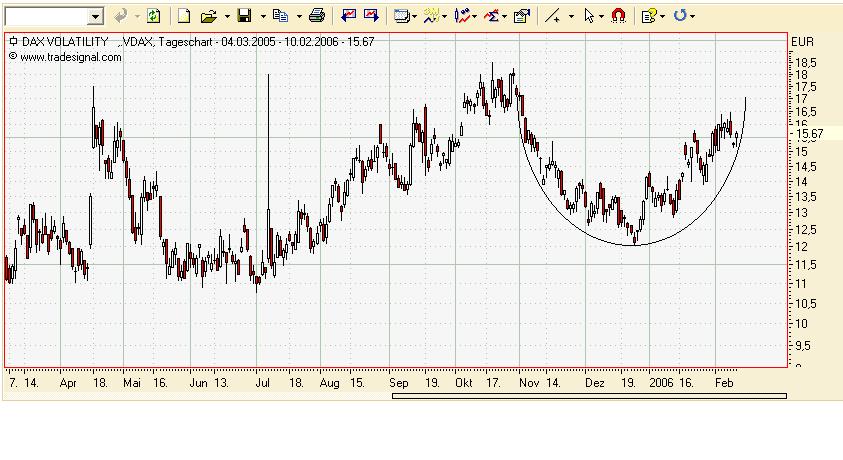
Task: Click the blue circular reload icon
Action: pyautogui.click(x=680, y=16)
